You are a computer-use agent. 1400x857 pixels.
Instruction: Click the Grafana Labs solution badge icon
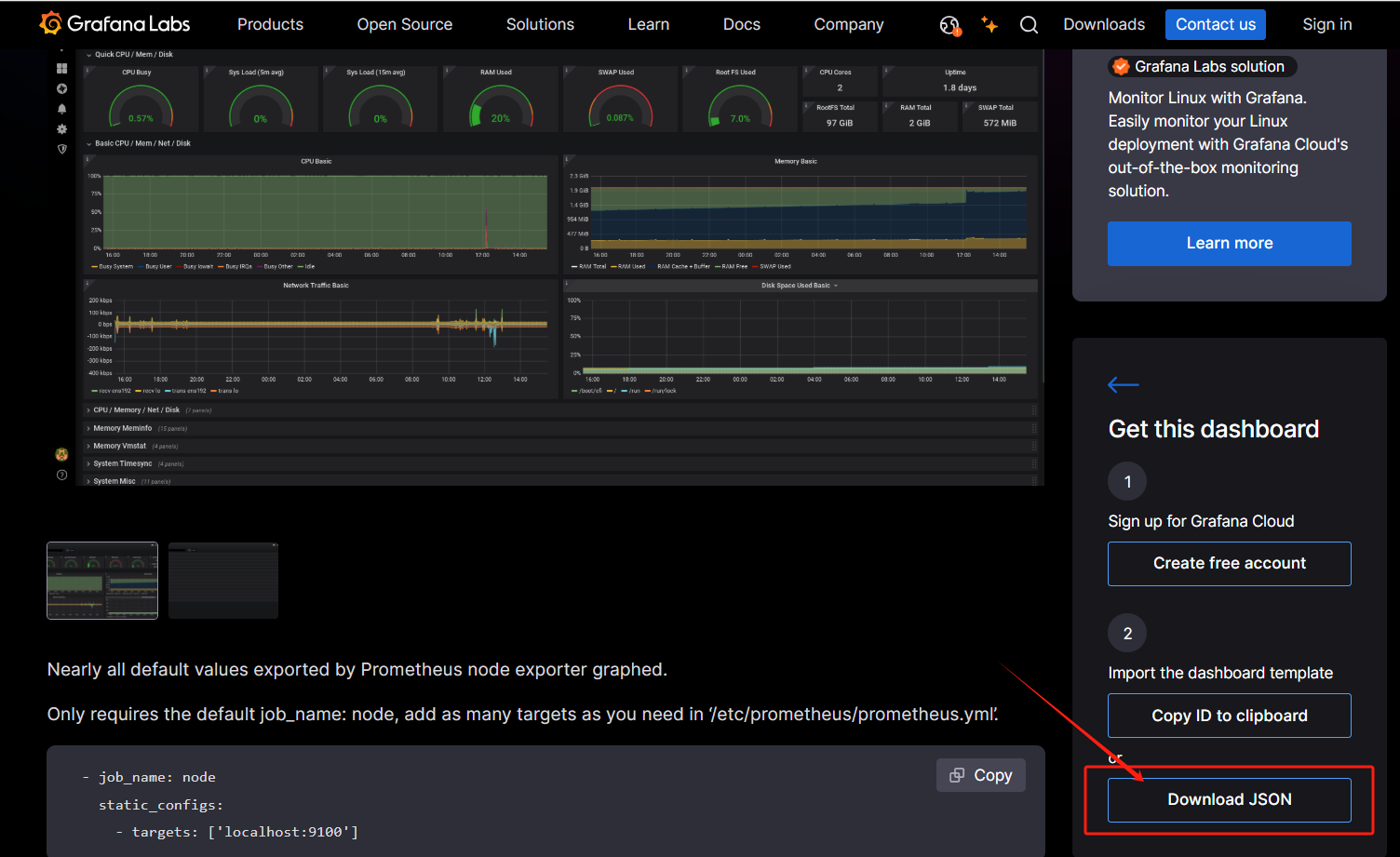tap(1121, 66)
